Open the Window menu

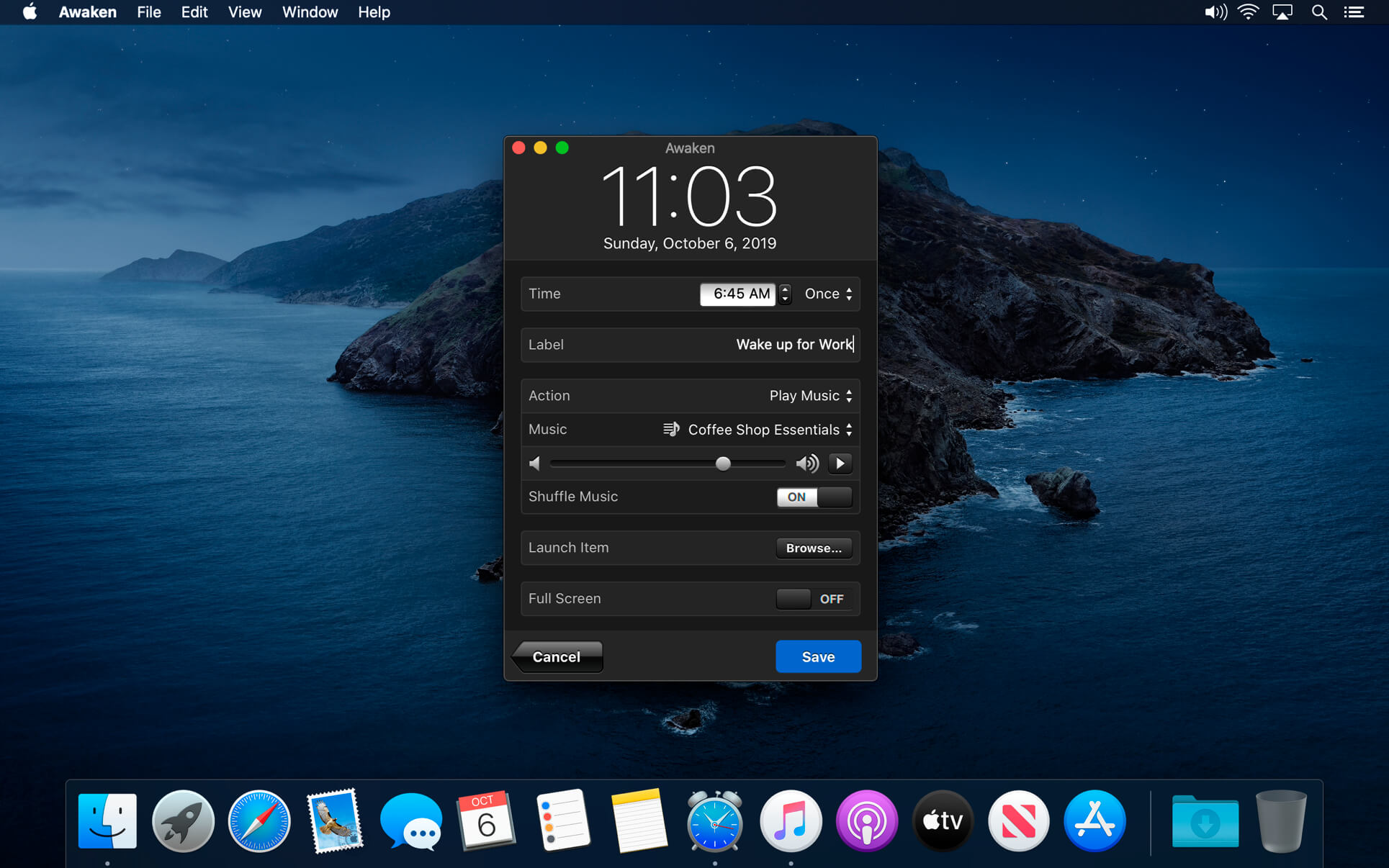coord(310,12)
